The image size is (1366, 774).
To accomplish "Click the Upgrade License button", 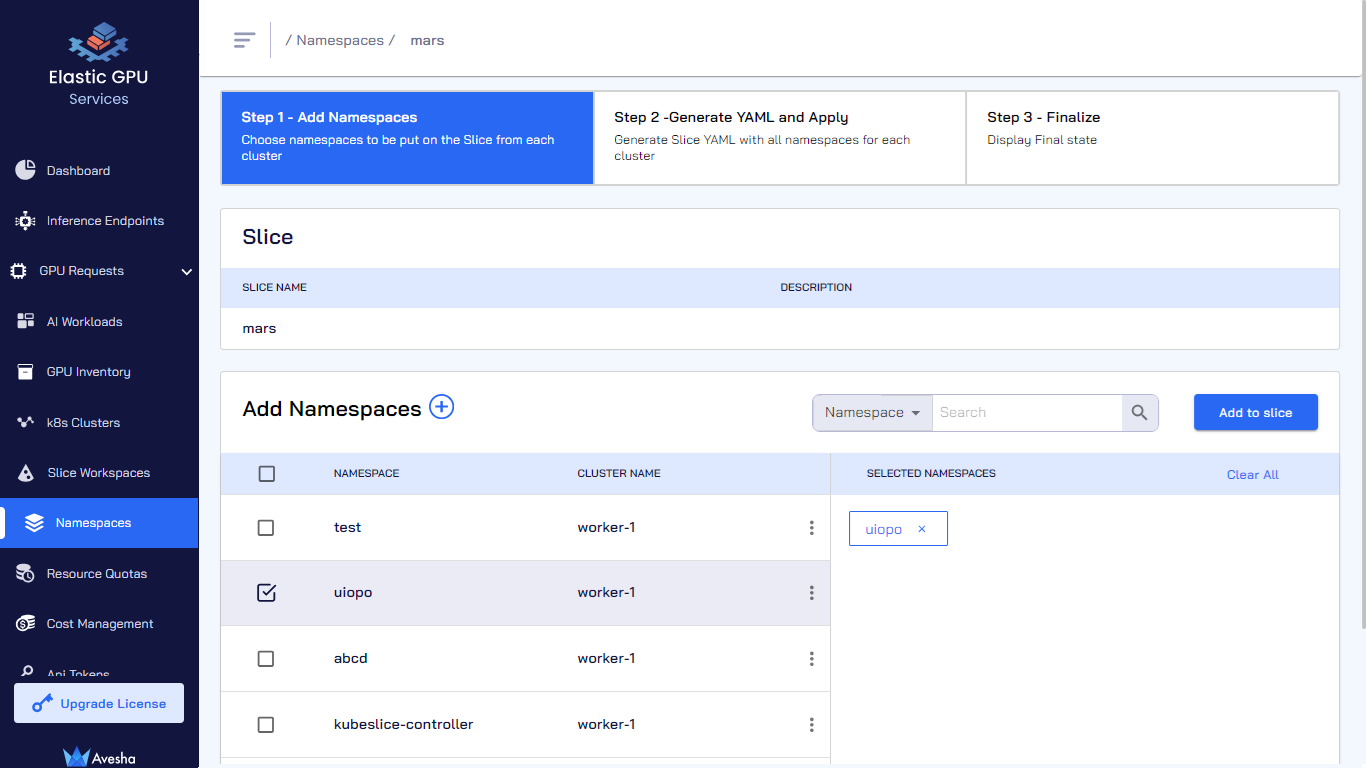I will pos(99,703).
